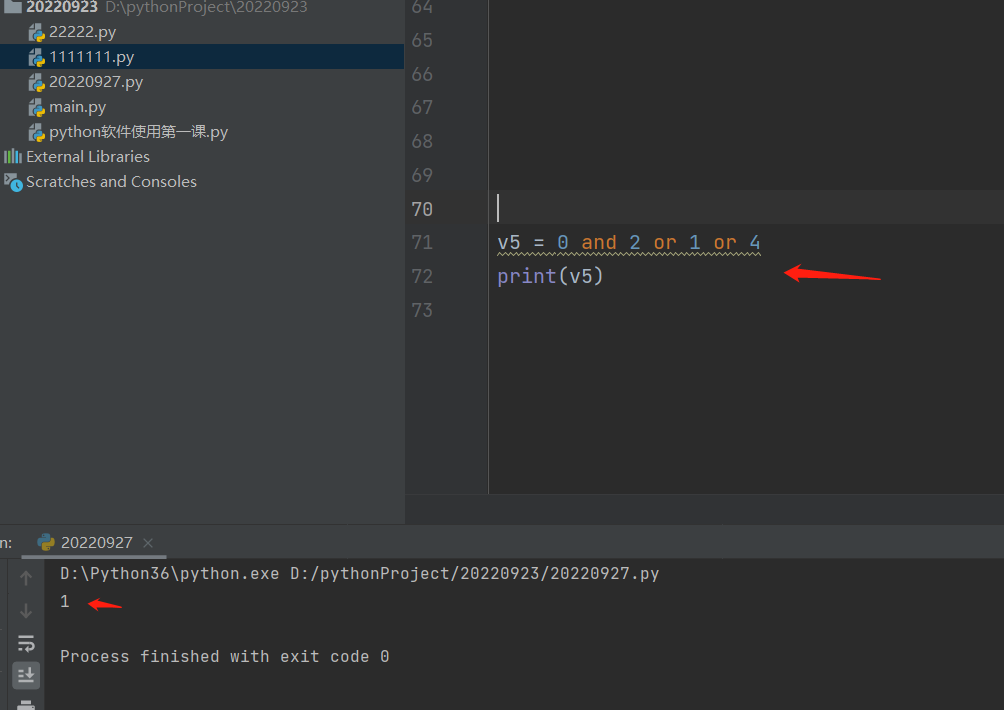Click the print icon in run toolbar
This screenshot has height=710, width=1004.
coord(26,705)
